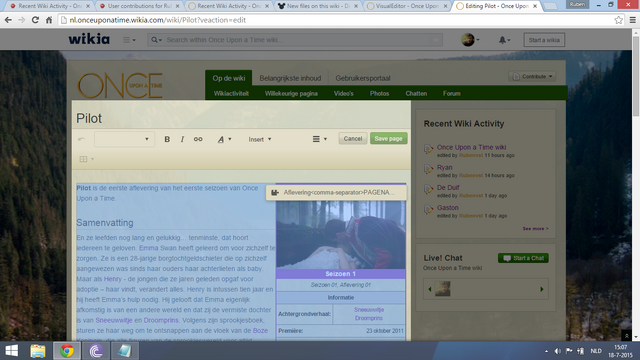The width and height of the screenshot is (640, 360).
Task: Switch to User contributions browser tab
Action: pos(139,6)
